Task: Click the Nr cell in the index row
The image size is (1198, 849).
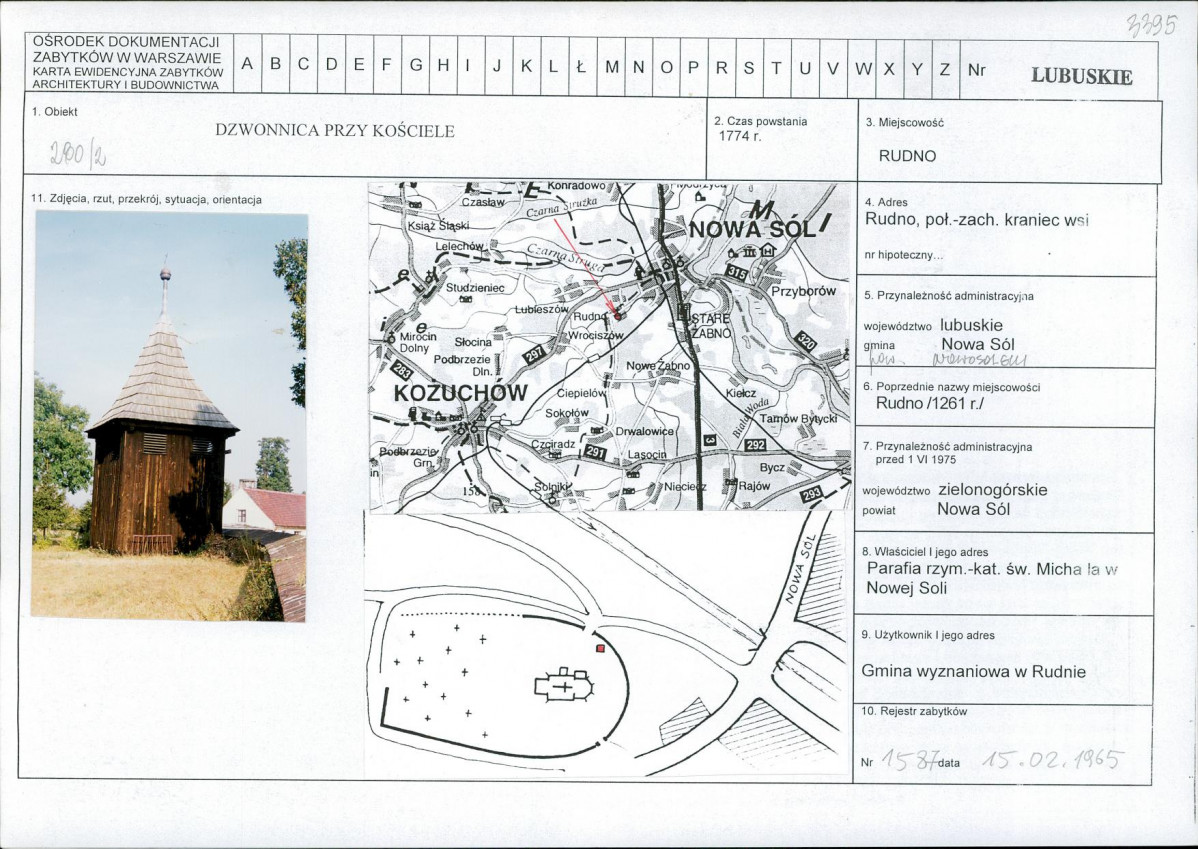Action: [976, 70]
